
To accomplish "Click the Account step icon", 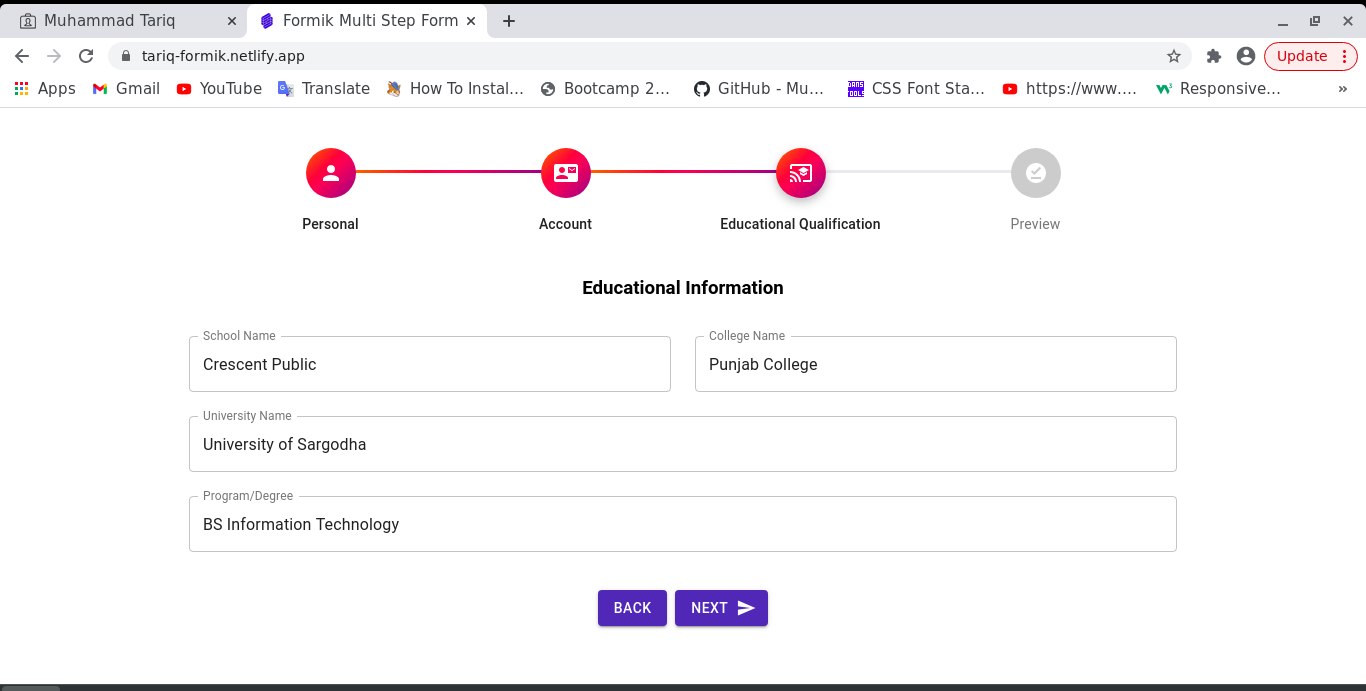I will (566, 173).
